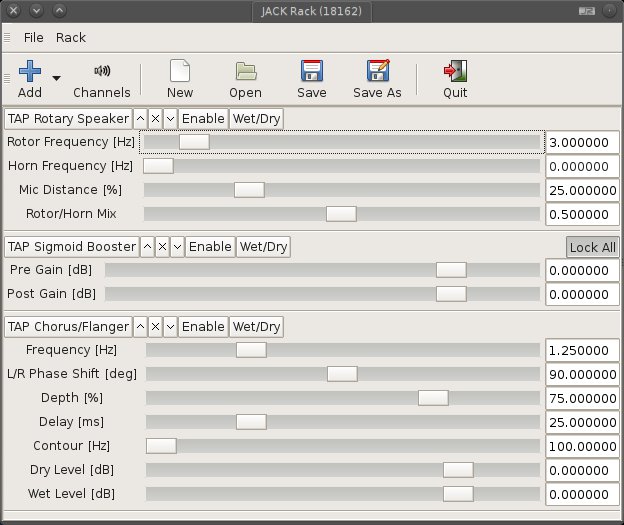Open the Channels speaker icon
The height and width of the screenshot is (525, 624).
[101, 72]
